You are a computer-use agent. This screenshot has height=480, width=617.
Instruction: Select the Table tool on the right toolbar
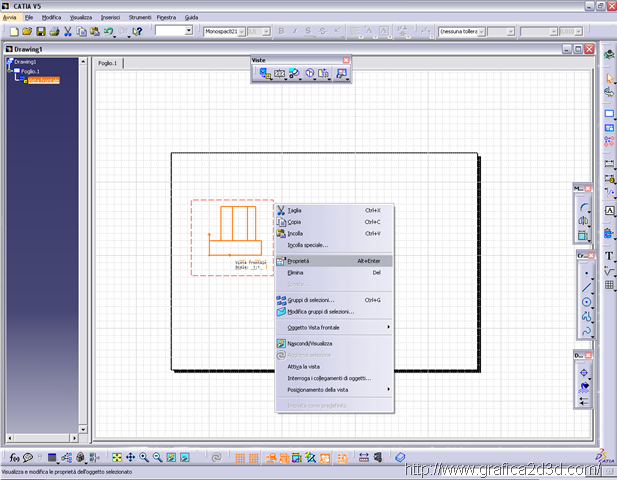click(609, 286)
